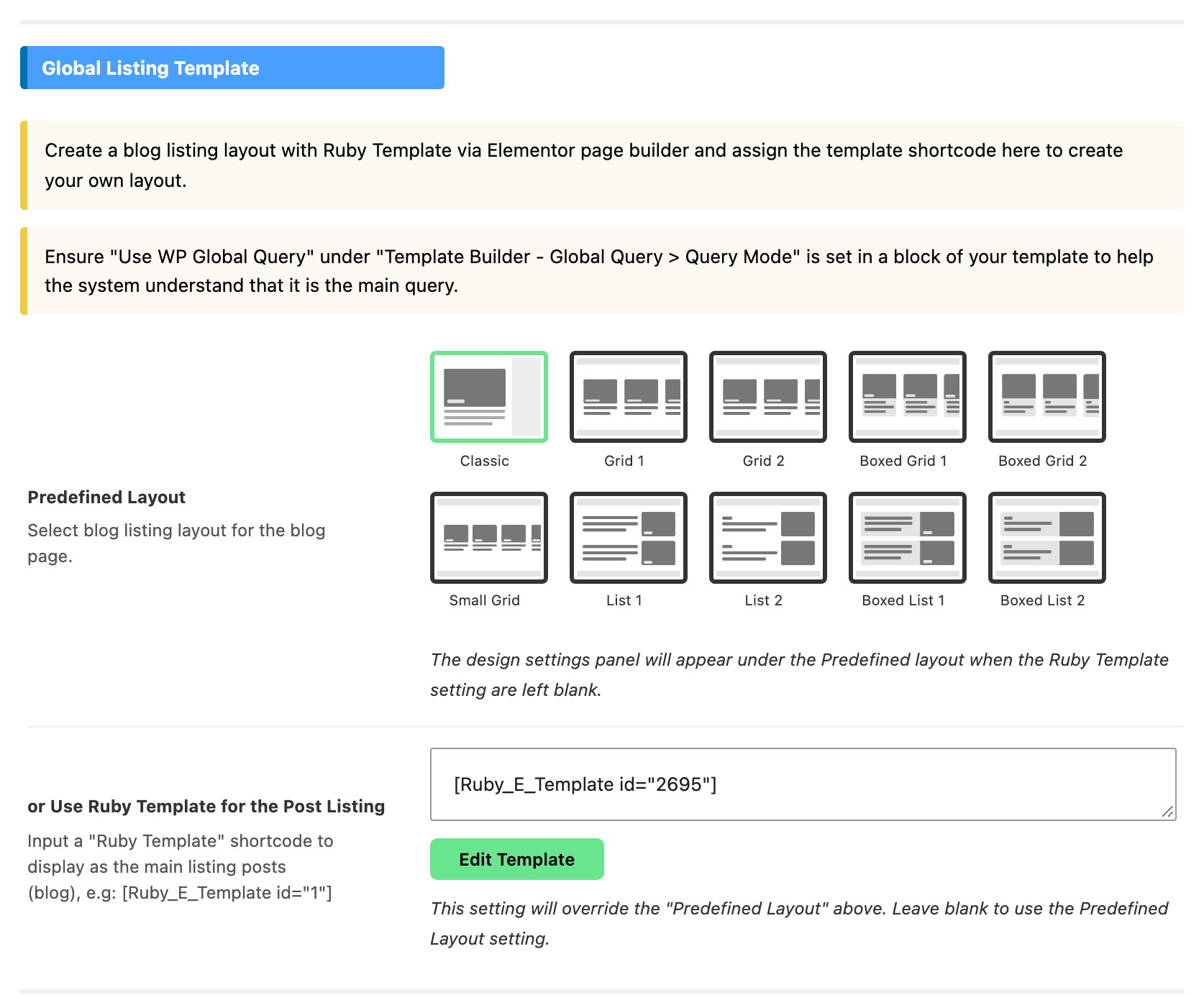Screen dimensions: 1204x995
Task: Pick the Boxed List 2 layout icon
Action: click(1047, 538)
